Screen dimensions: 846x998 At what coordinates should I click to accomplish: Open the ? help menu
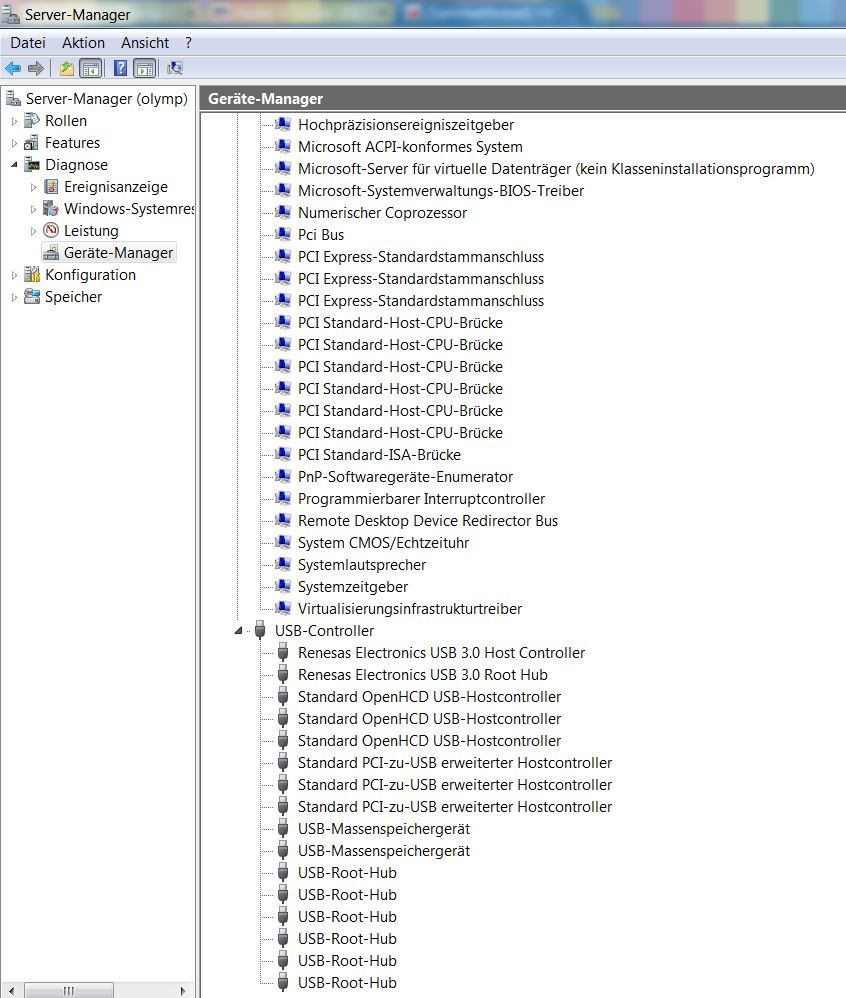(188, 43)
